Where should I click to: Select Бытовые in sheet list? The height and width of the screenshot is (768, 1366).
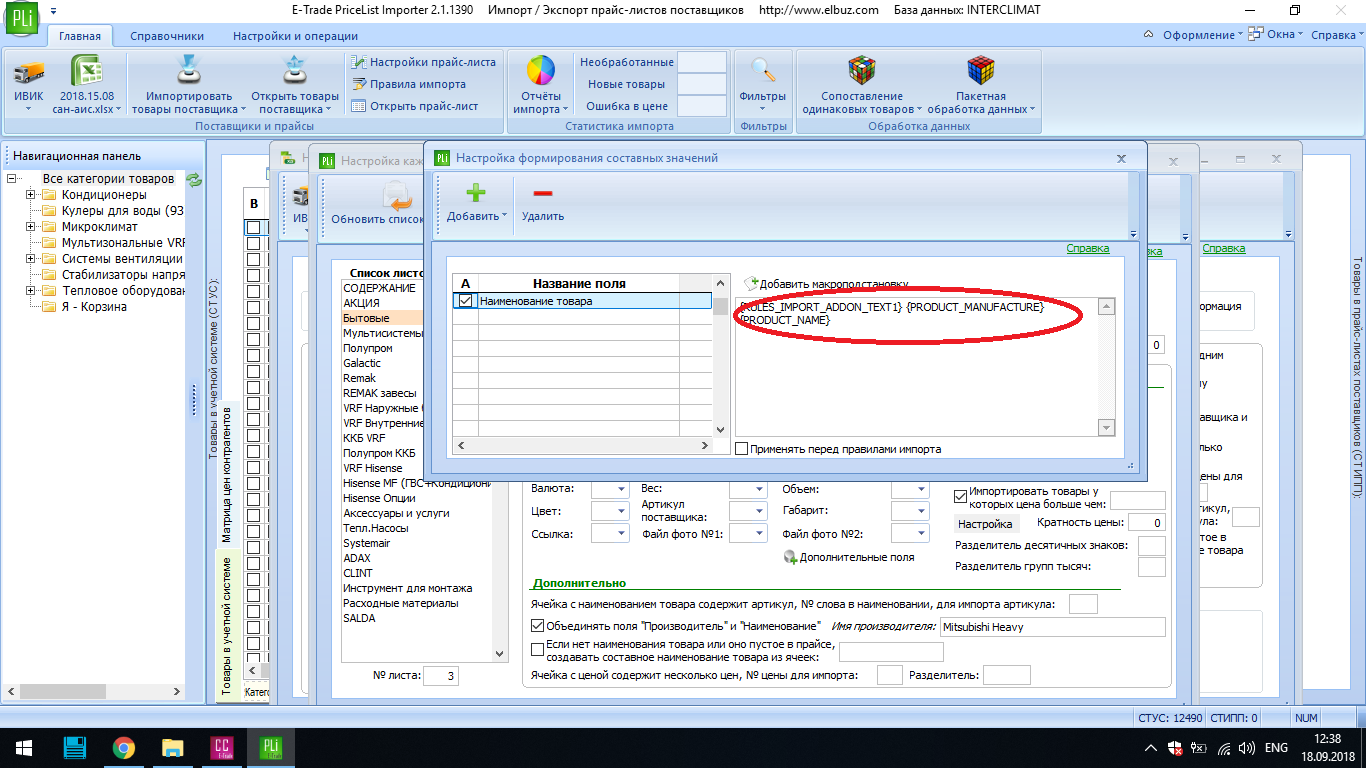point(416,318)
